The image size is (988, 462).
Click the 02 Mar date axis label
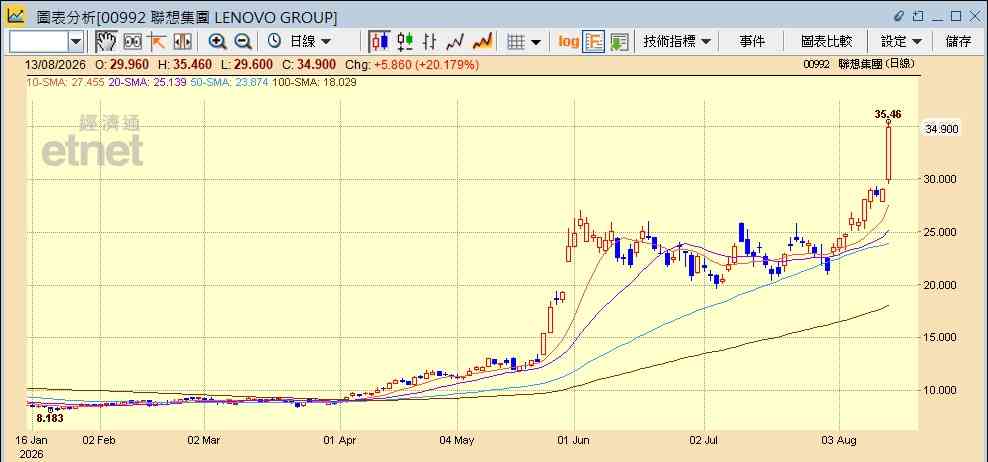pos(204,440)
